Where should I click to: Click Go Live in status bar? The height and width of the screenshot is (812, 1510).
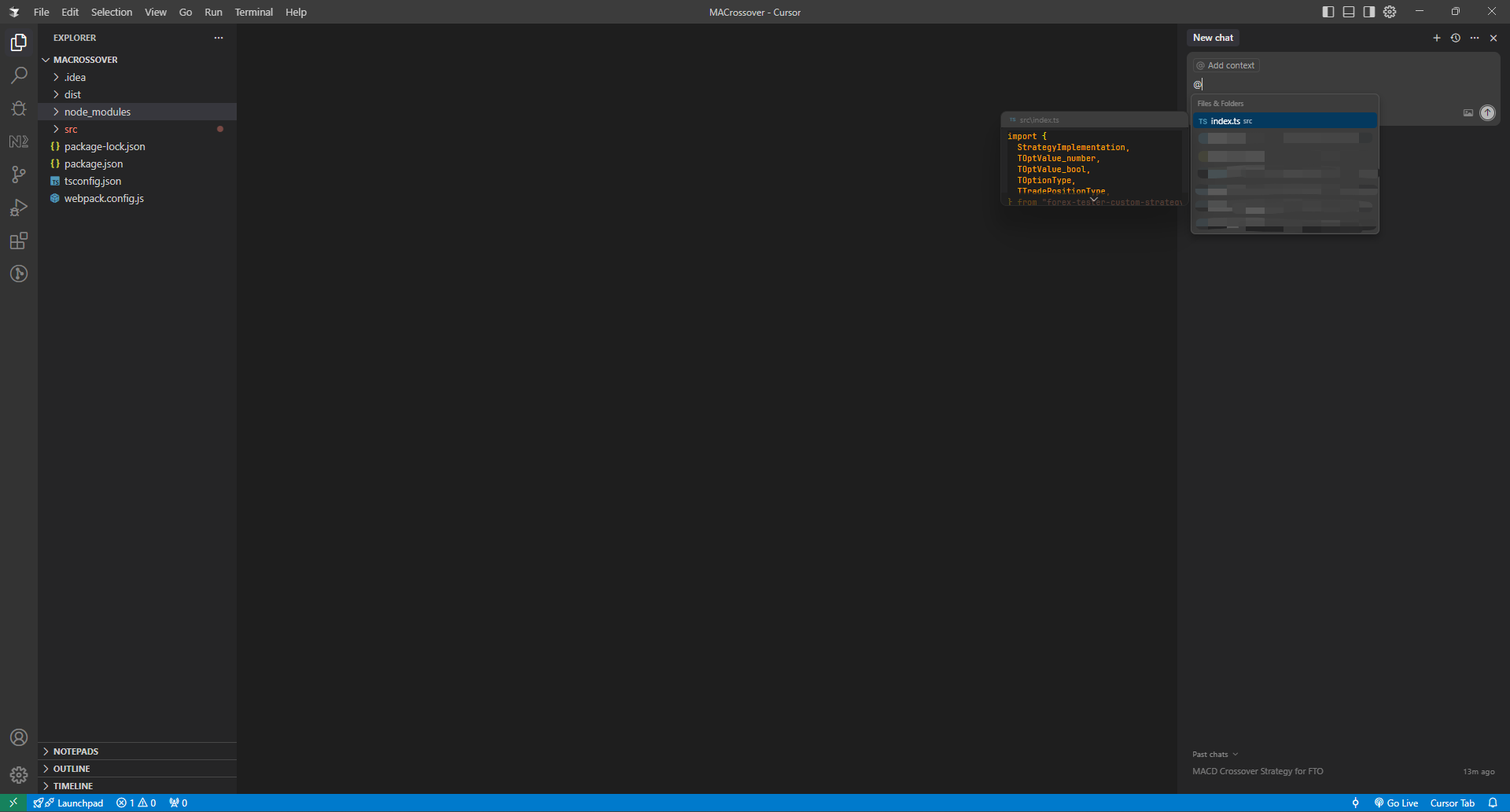click(x=1397, y=803)
